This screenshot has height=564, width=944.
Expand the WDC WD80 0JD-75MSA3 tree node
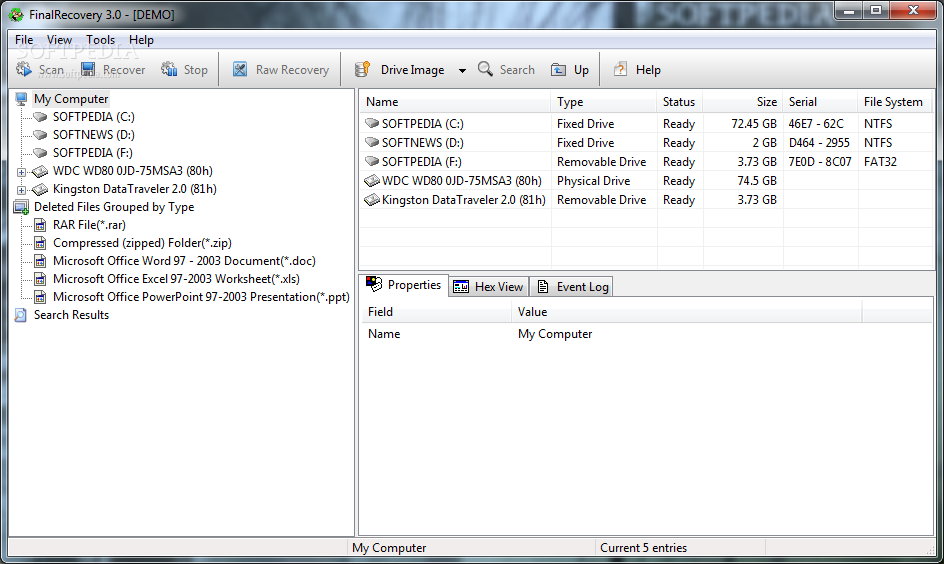point(22,172)
